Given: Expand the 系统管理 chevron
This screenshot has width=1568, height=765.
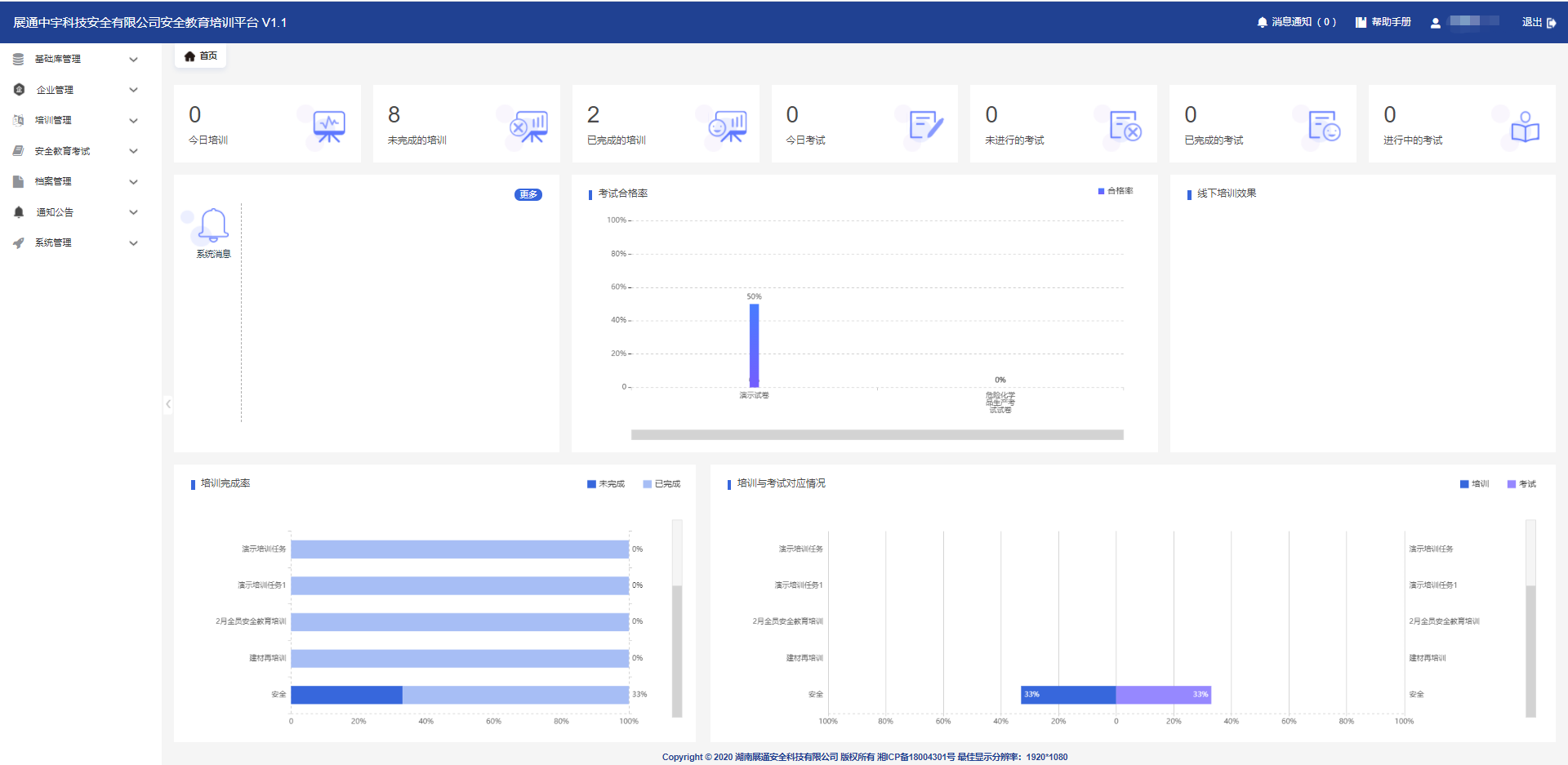Looking at the screenshot, I should 134,243.
